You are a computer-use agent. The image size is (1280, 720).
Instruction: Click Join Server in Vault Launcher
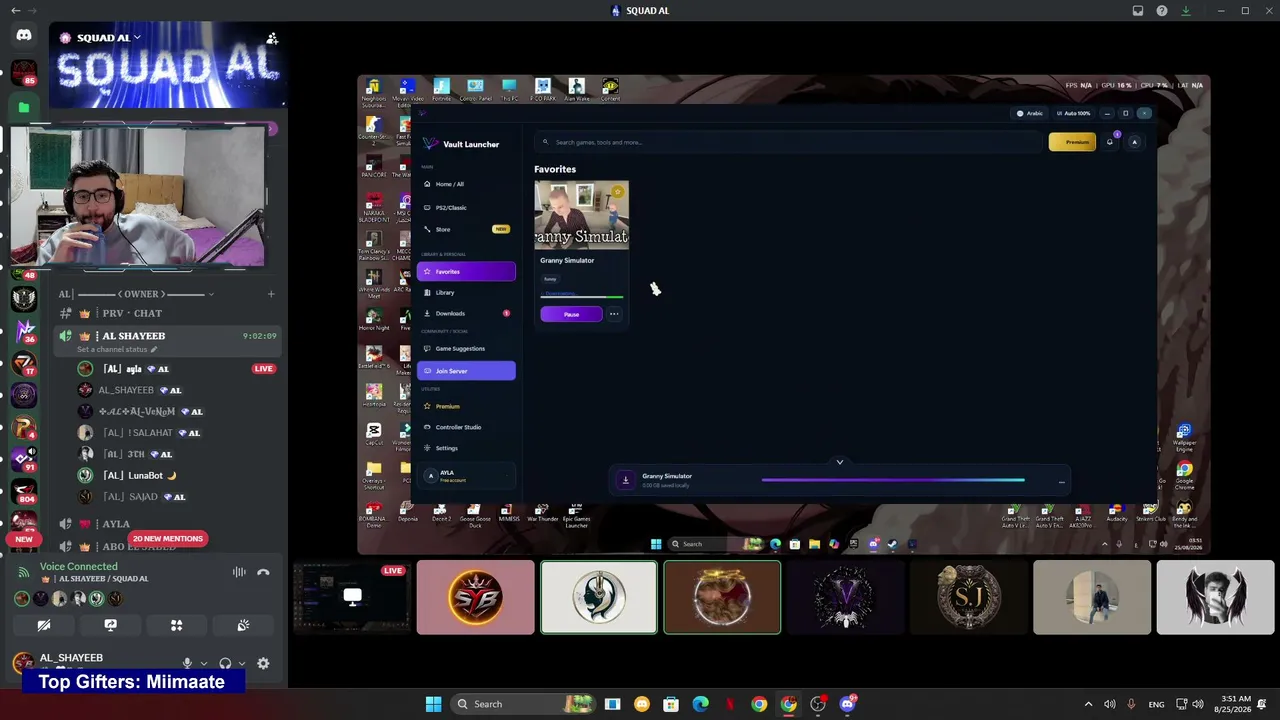[x=466, y=371]
